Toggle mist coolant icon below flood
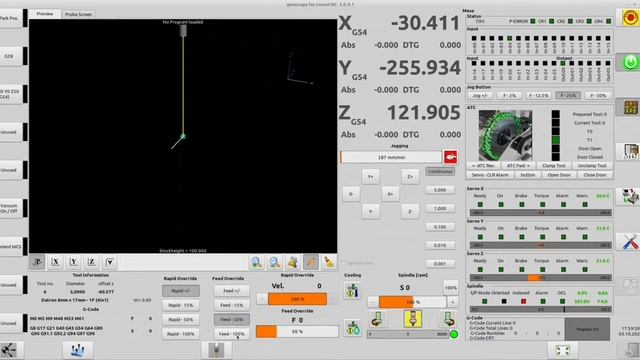This screenshot has width=640, height=360. pyautogui.click(x=353, y=328)
